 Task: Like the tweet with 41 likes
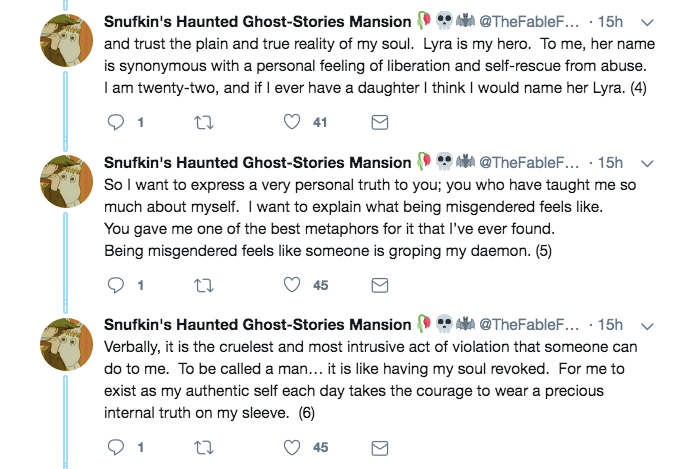pos(292,123)
